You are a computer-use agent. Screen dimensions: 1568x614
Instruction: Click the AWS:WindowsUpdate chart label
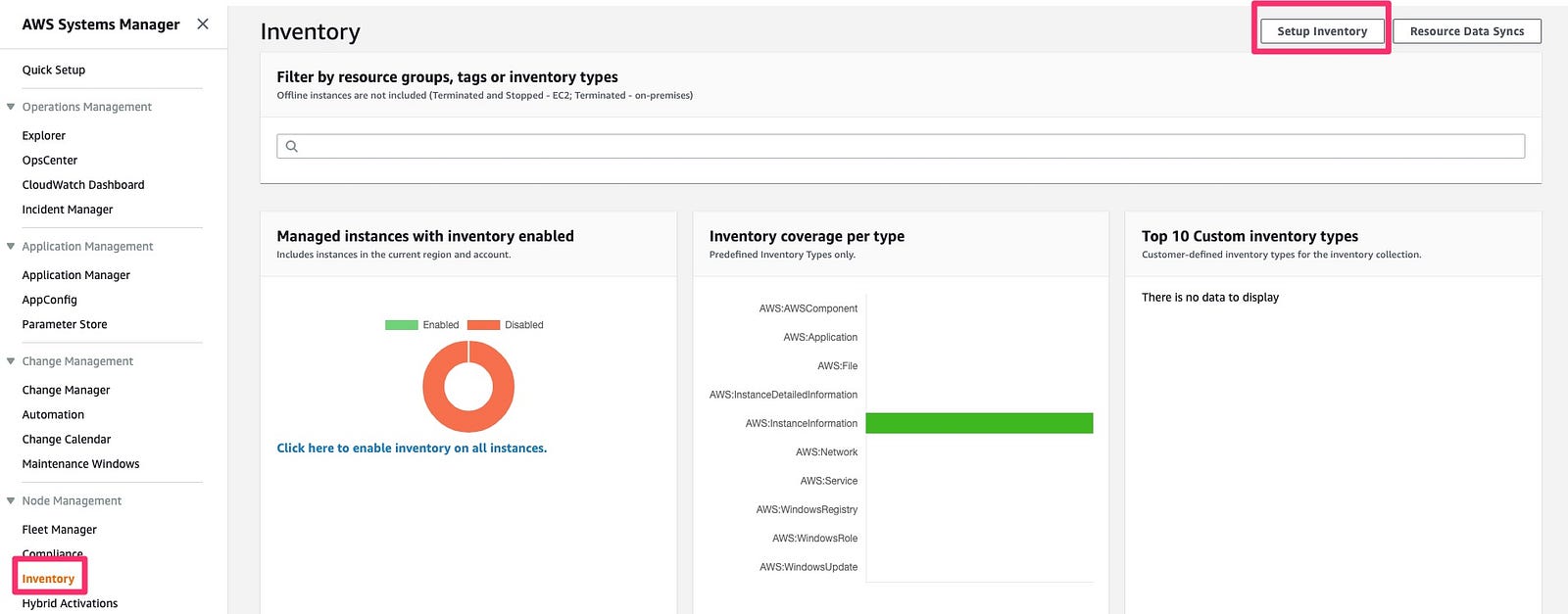click(x=808, y=567)
